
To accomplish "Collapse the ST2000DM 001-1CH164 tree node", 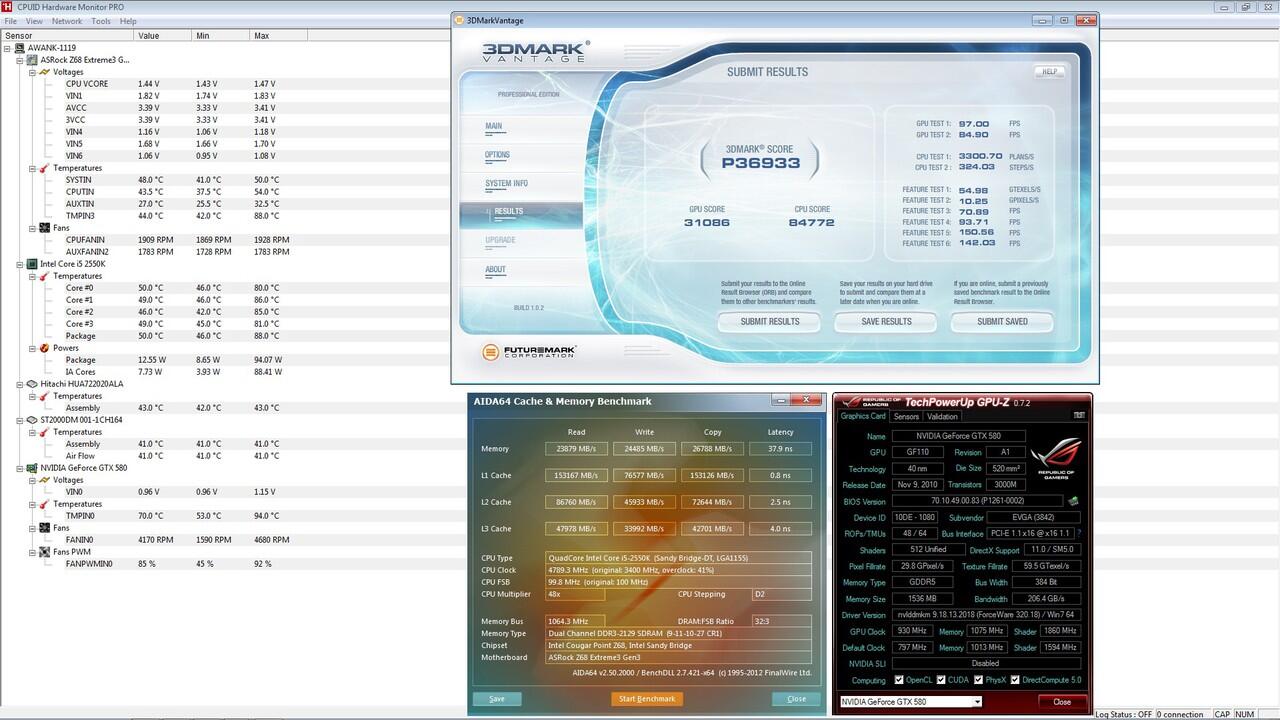I will click(20, 420).
